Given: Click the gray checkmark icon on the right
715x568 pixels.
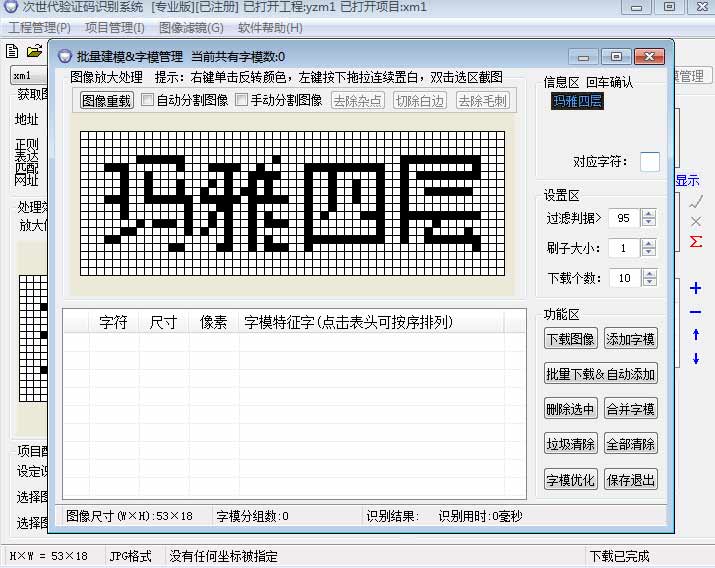Looking at the screenshot, I should (x=696, y=201).
